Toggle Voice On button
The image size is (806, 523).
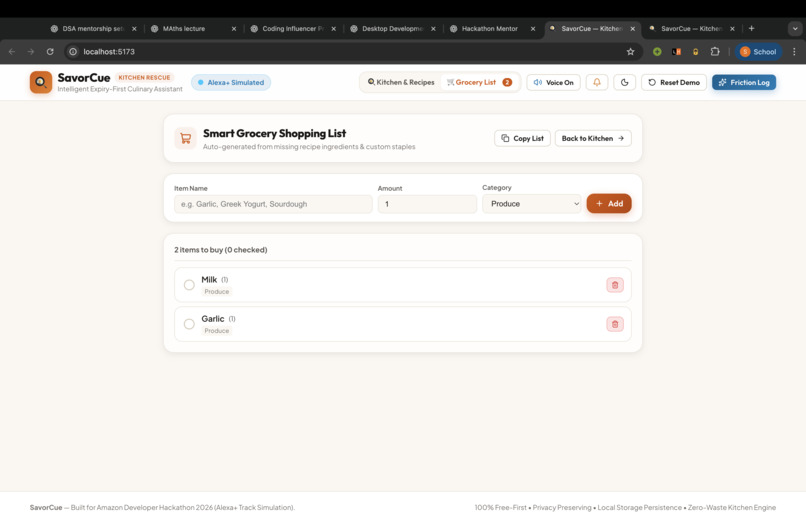pyautogui.click(x=554, y=82)
